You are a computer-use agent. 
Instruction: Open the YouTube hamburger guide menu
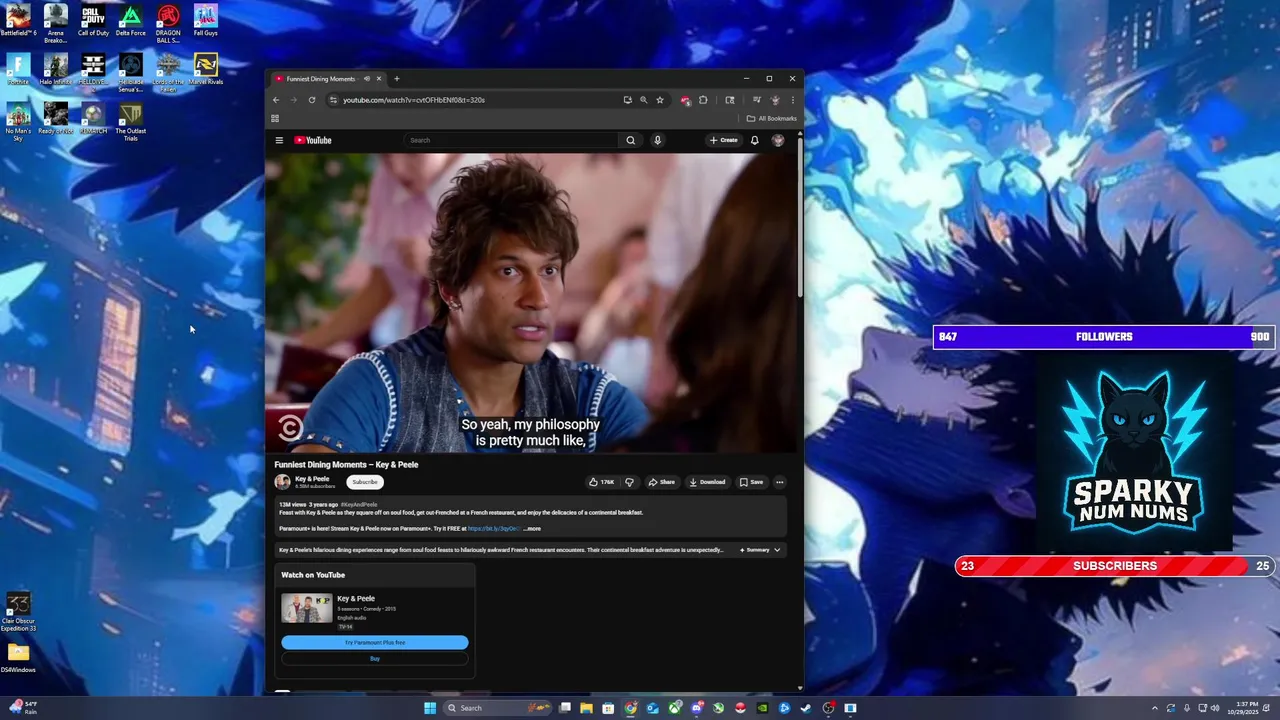pyautogui.click(x=279, y=140)
